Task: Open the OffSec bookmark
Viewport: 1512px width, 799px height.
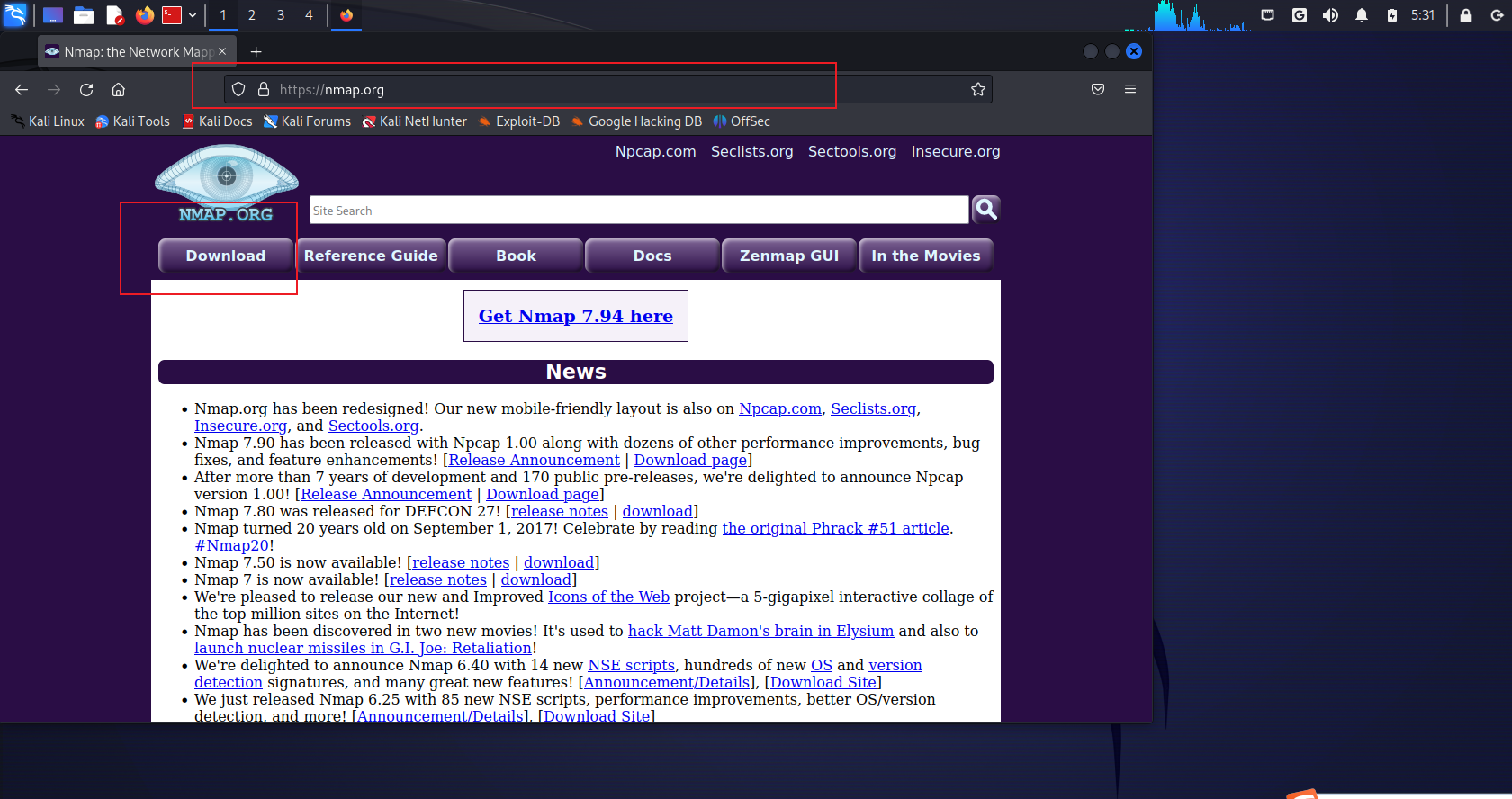Action: pos(742,121)
